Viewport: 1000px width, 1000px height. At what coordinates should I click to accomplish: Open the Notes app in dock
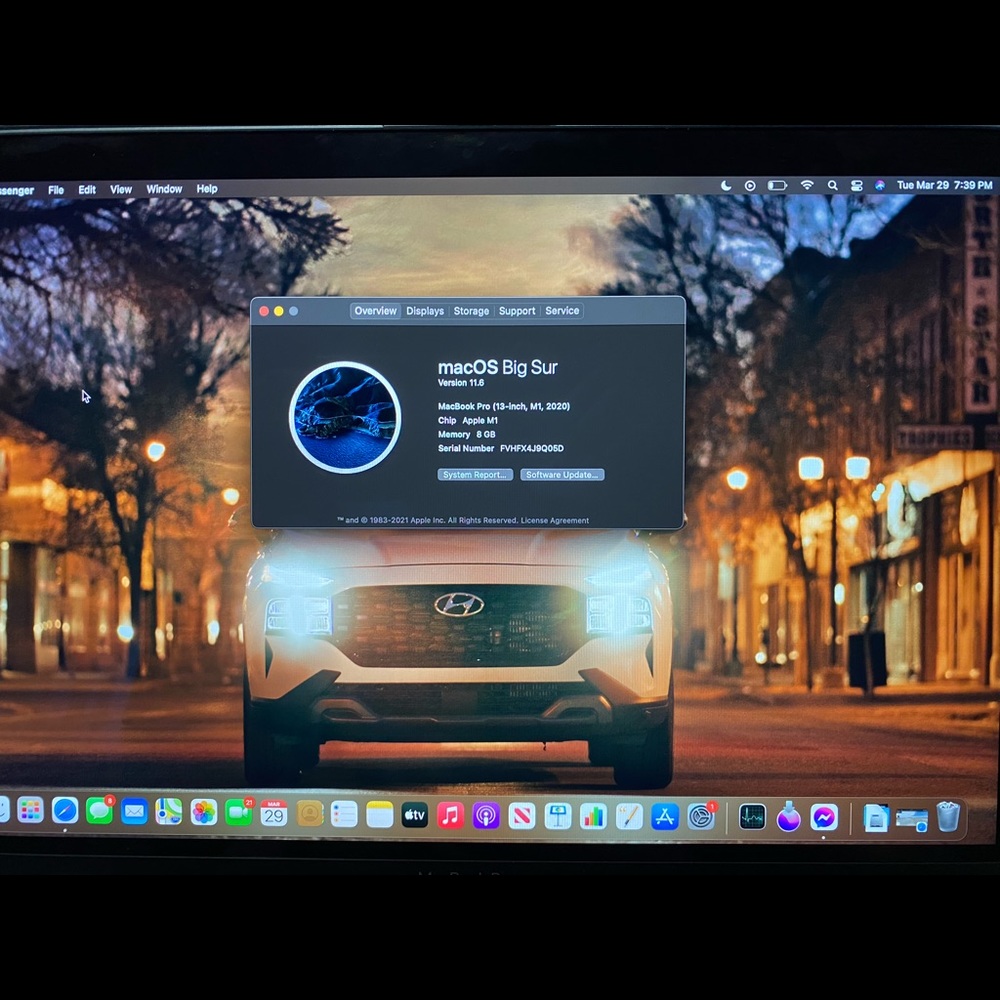pyautogui.click(x=379, y=814)
